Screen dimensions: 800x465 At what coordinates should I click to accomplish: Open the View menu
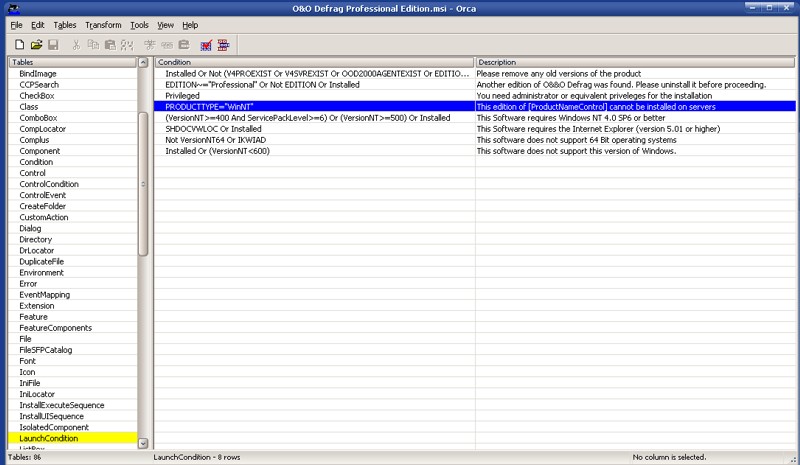165,25
